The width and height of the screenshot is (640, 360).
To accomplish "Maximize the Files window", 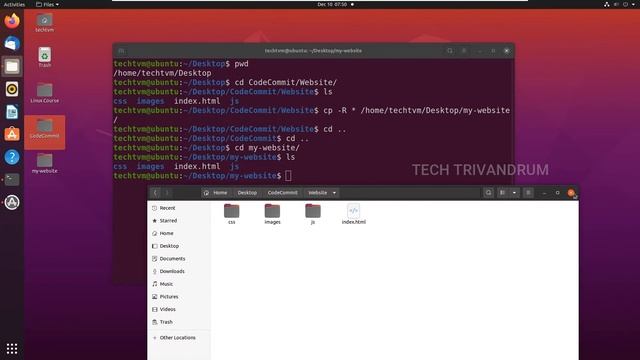I will click(x=558, y=193).
